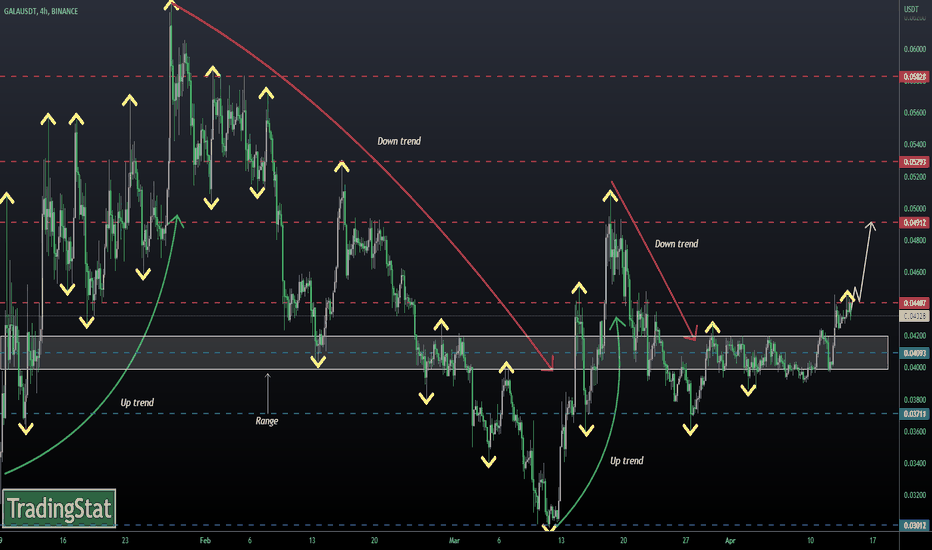Click the 0.04800 price axis tick
The width and height of the screenshot is (932, 550).
pyautogui.click(x=915, y=240)
